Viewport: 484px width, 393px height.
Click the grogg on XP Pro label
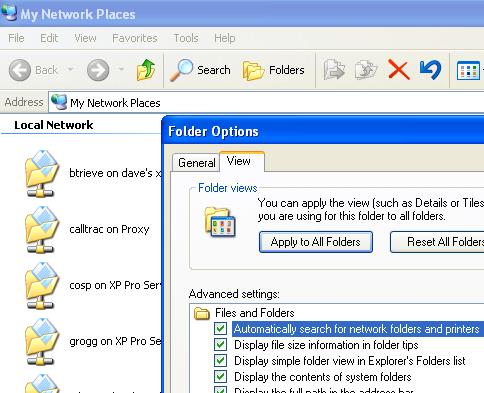coord(115,341)
